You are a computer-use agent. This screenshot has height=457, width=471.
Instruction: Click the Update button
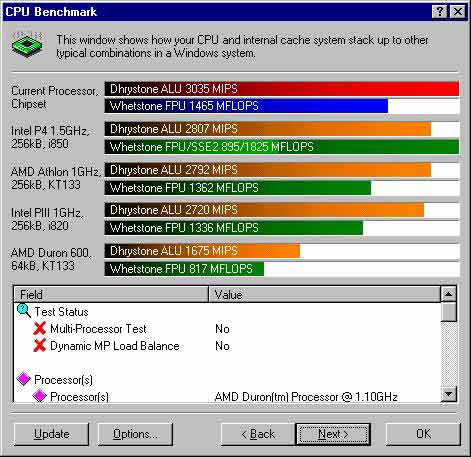pyautogui.click(x=52, y=434)
